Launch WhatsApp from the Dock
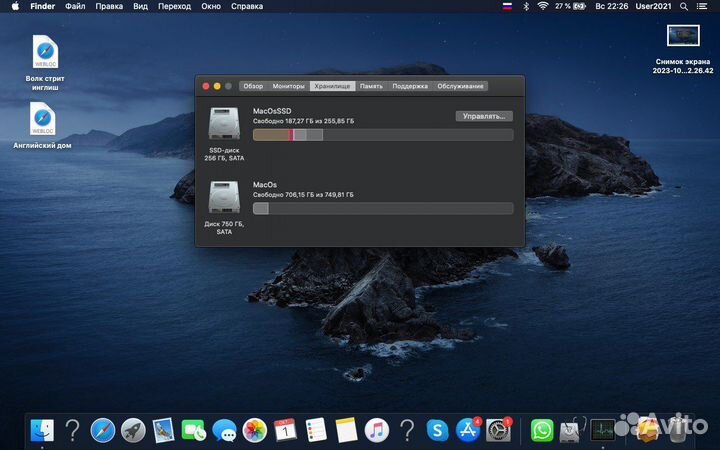The image size is (720, 450). click(542, 430)
